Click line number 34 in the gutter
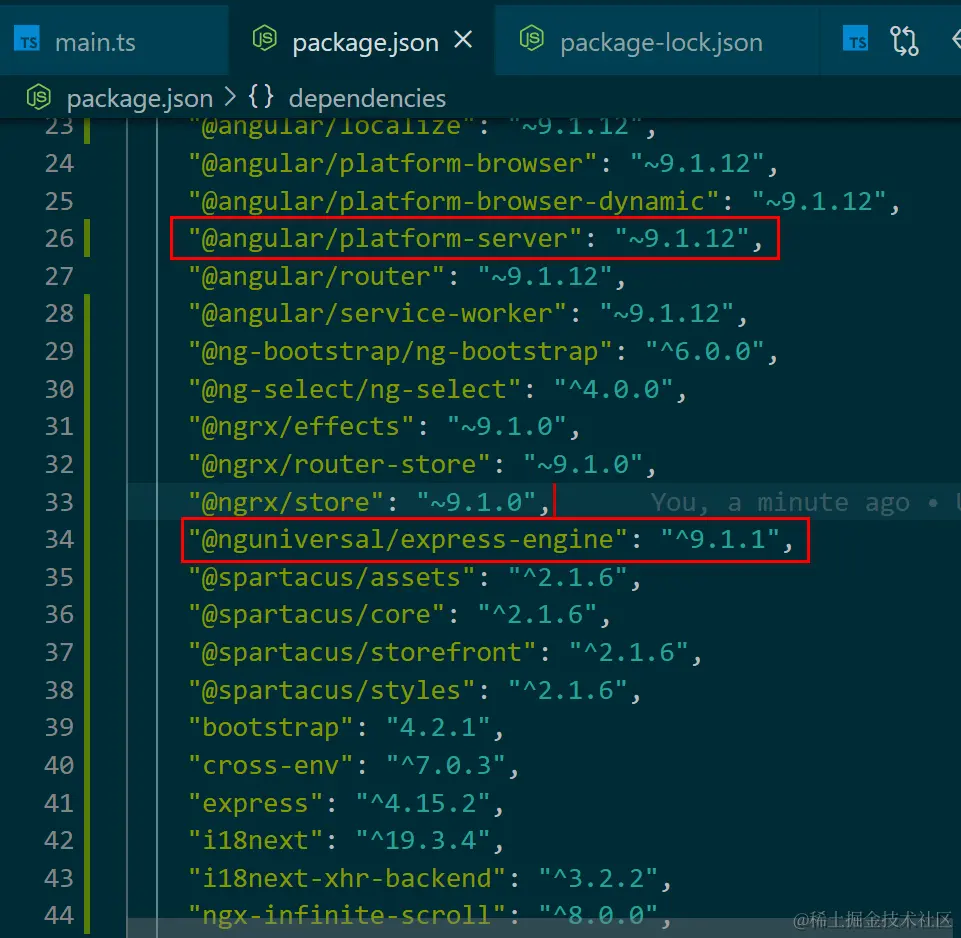 (x=59, y=540)
